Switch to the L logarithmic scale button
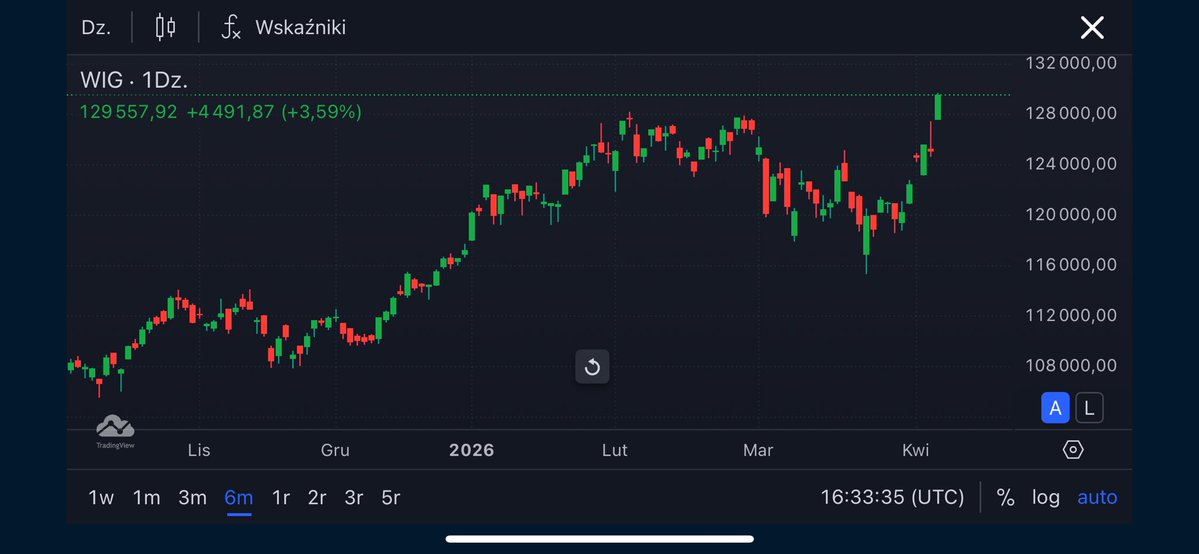Viewport: 1199px width, 554px height. 1090,408
